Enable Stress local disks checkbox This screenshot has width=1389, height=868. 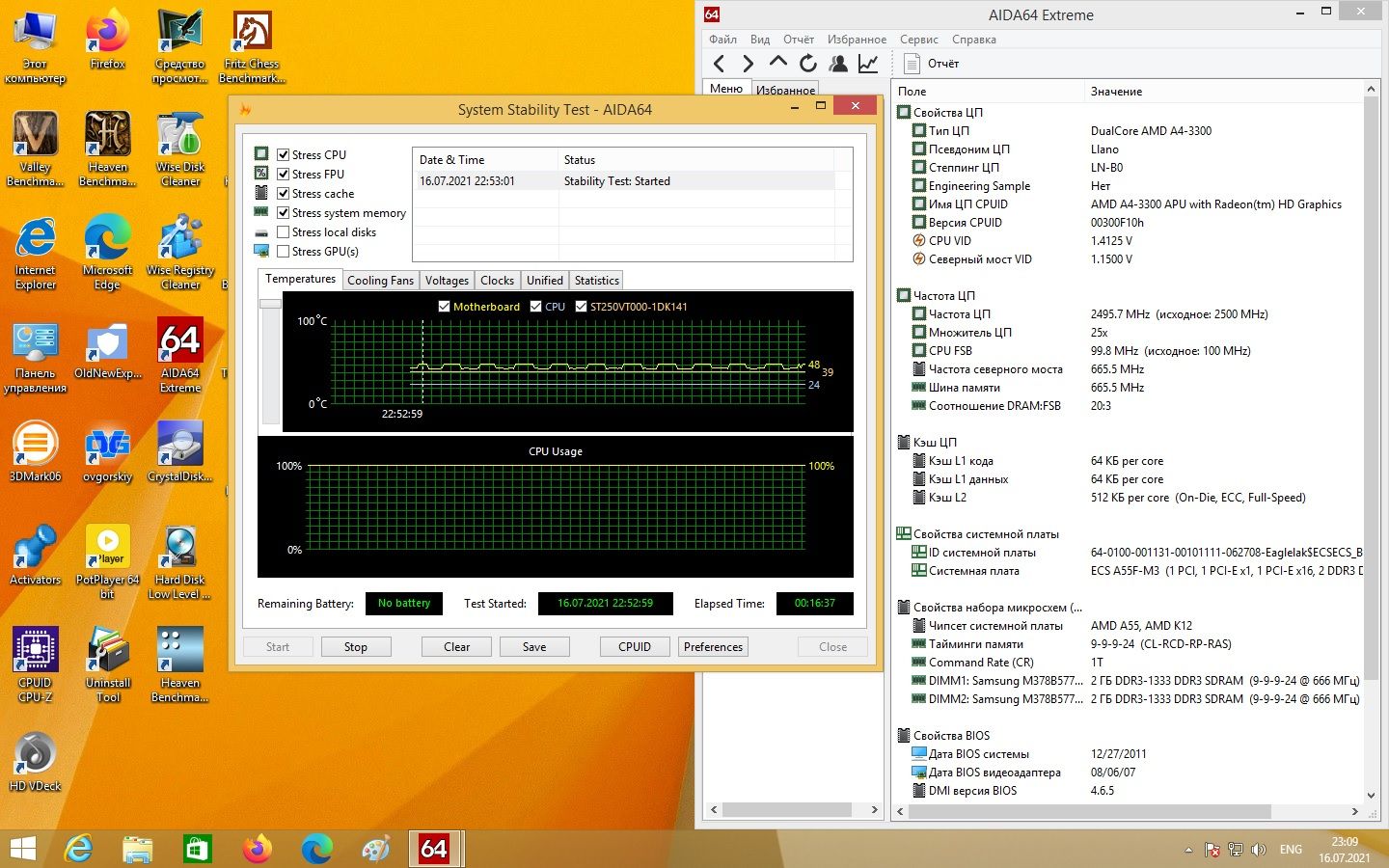tap(284, 231)
